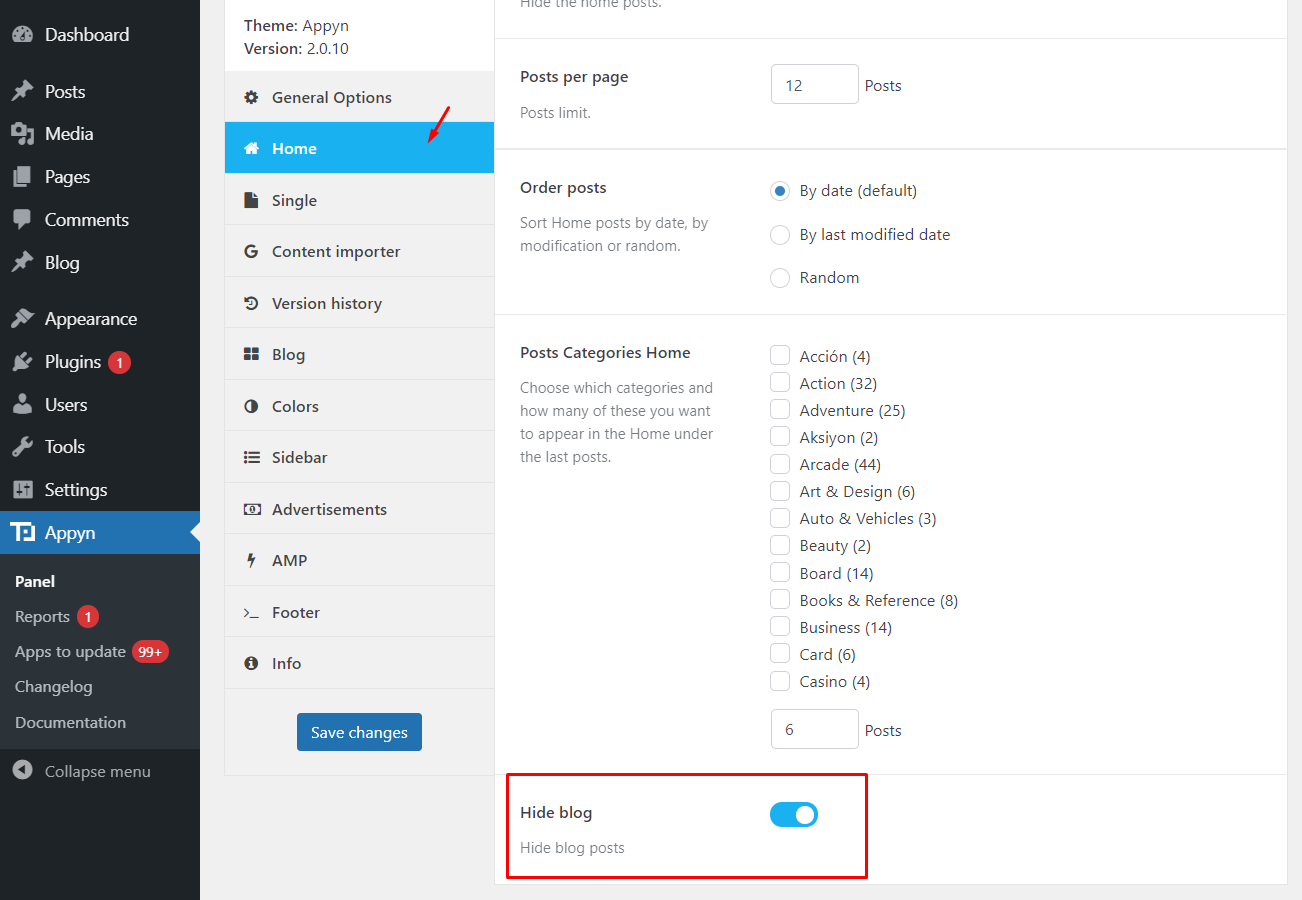Select the By date (default) radio

click(780, 191)
